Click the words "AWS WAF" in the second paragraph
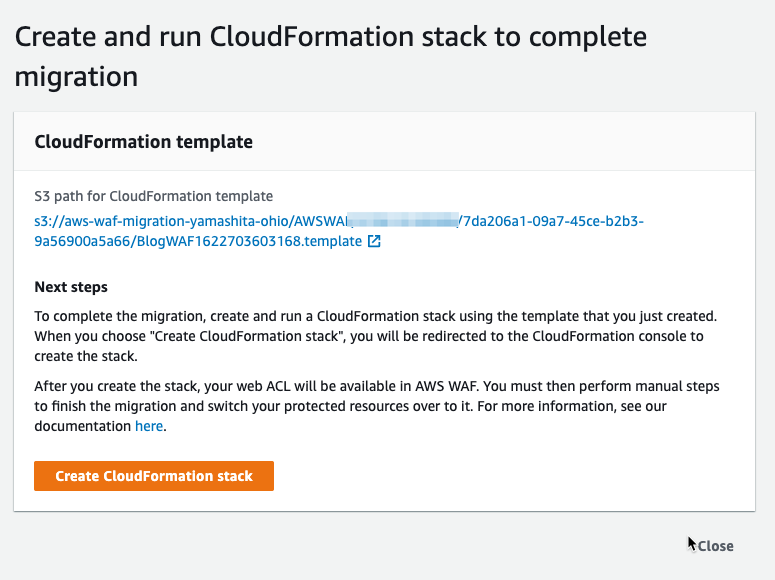Screen dimensions: 775x580 coord(448,386)
